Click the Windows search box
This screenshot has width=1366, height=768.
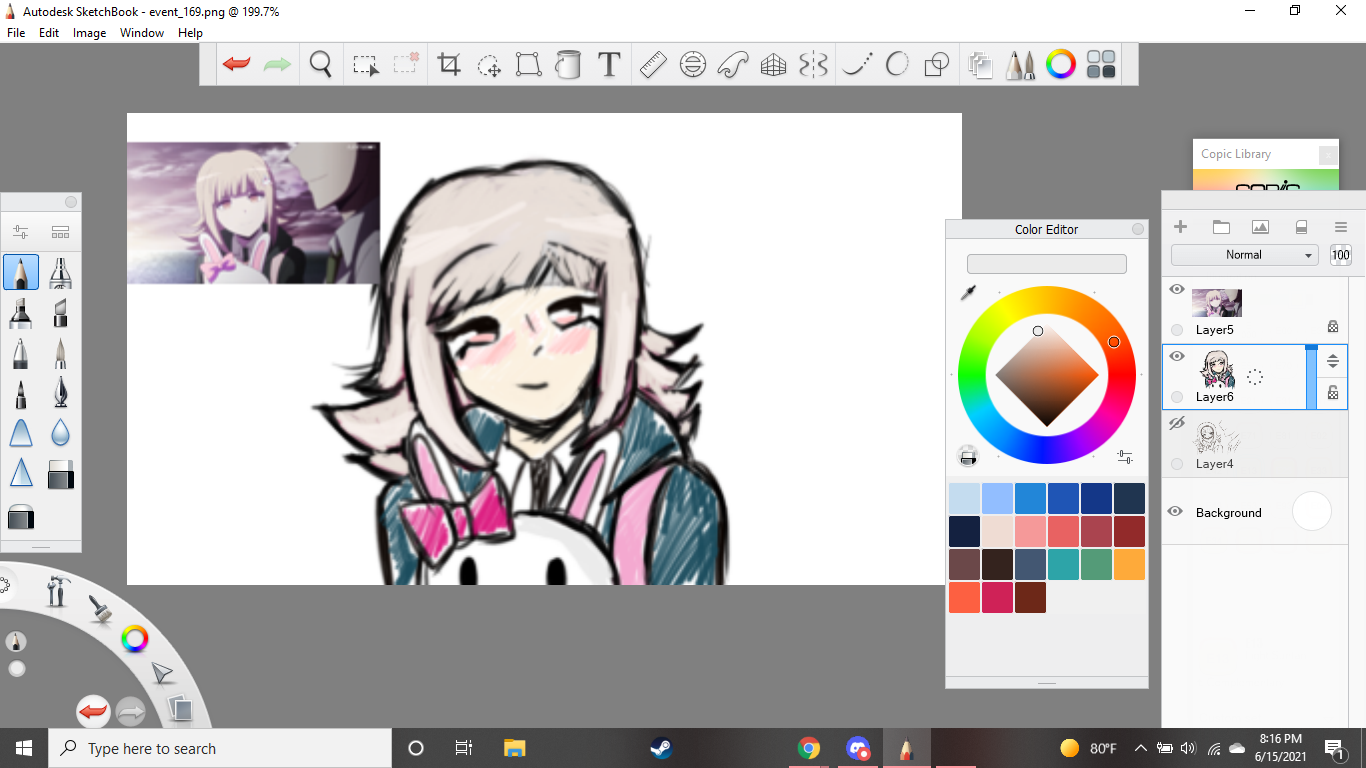pos(220,748)
